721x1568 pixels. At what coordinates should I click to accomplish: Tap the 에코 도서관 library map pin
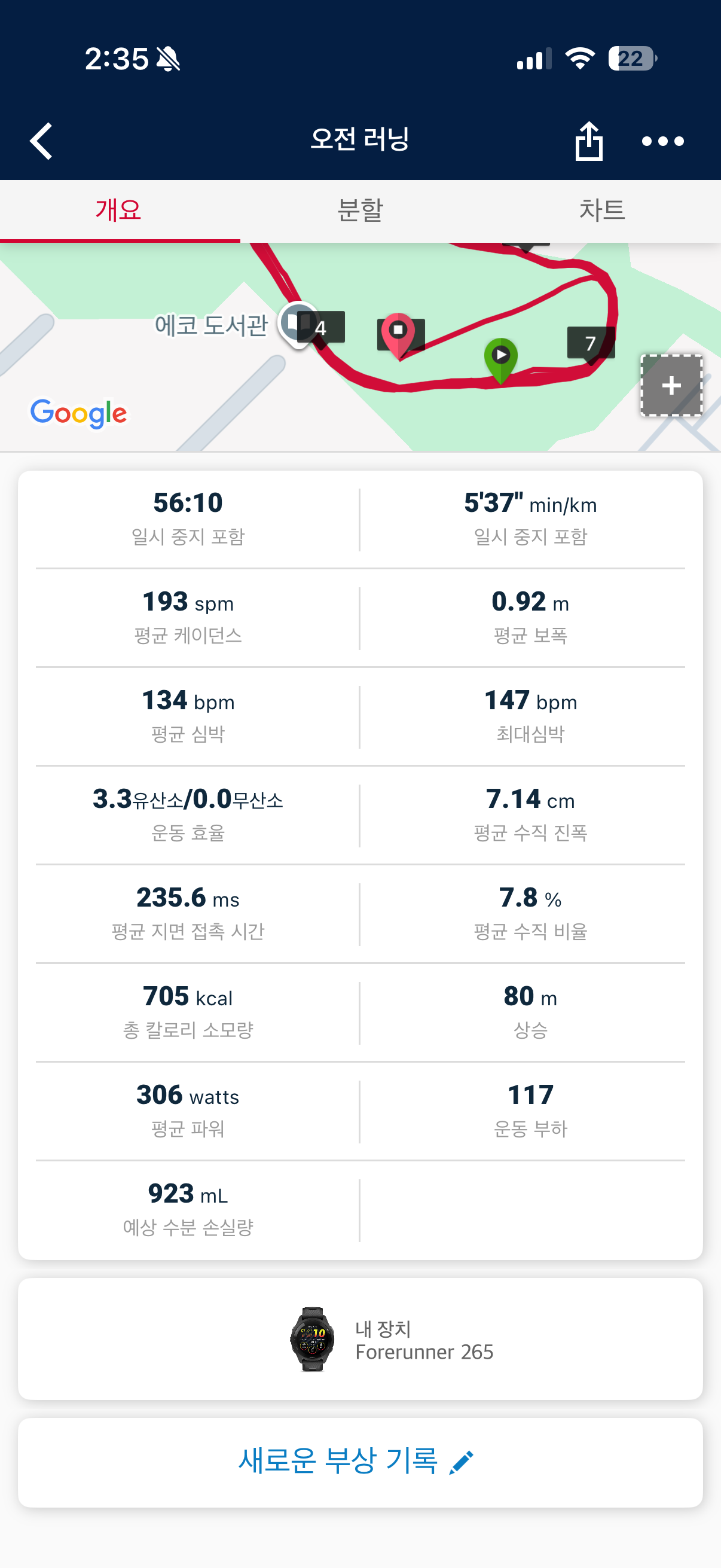point(295,324)
